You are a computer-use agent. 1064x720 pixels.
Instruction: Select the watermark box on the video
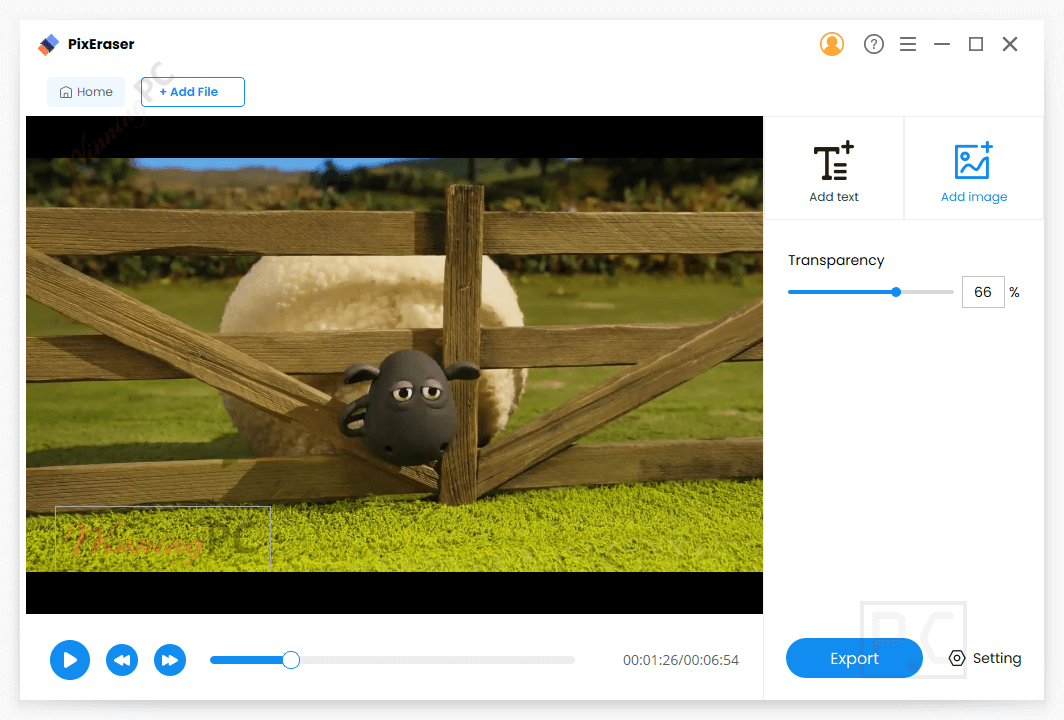(163, 538)
